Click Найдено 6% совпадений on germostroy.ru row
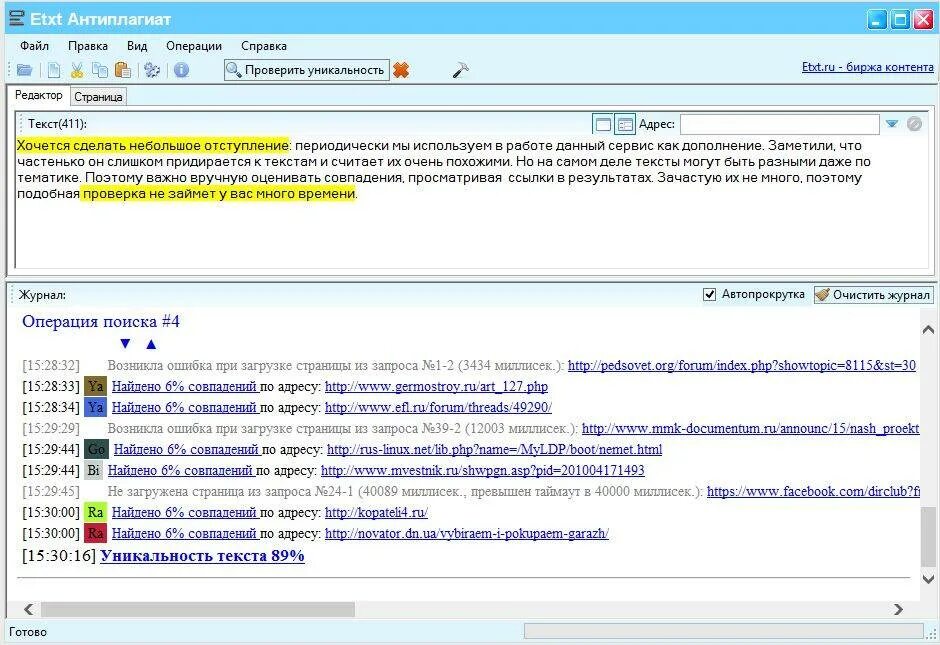The width and height of the screenshot is (940, 645). (x=184, y=386)
